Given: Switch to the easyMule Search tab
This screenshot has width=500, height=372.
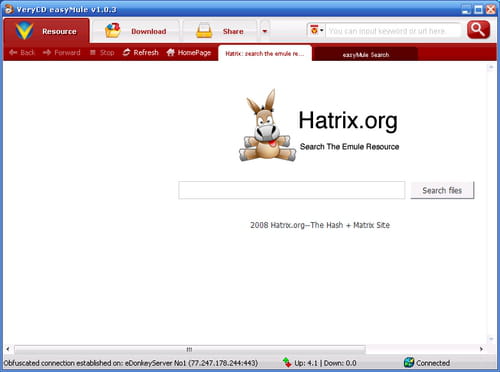Looking at the screenshot, I should (366, 54).
